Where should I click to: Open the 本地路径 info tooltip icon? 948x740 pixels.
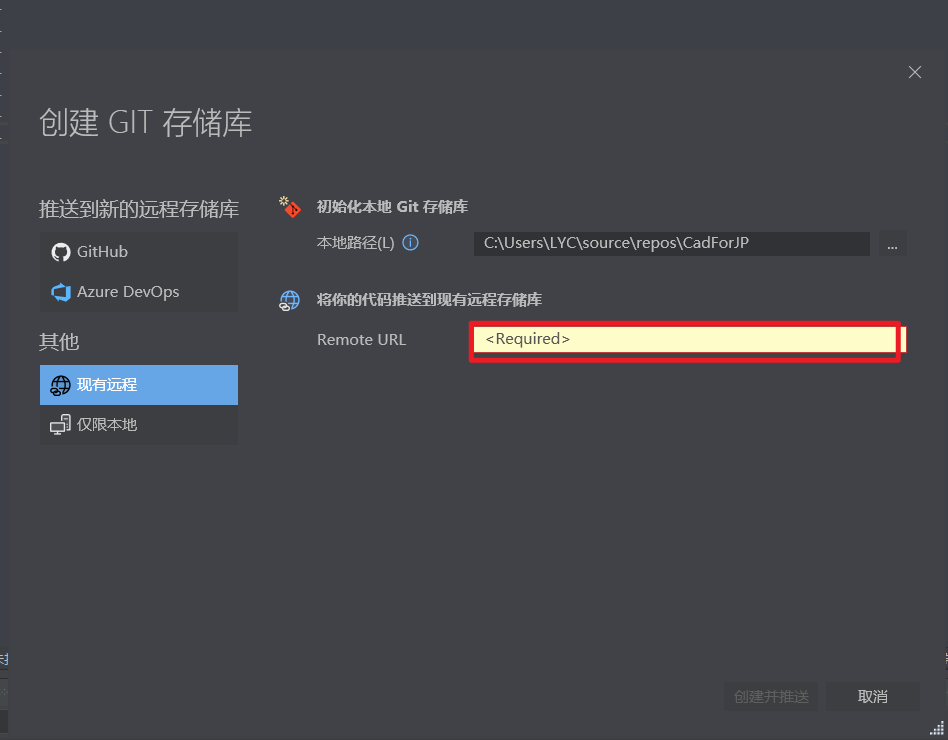coord(410,242)
